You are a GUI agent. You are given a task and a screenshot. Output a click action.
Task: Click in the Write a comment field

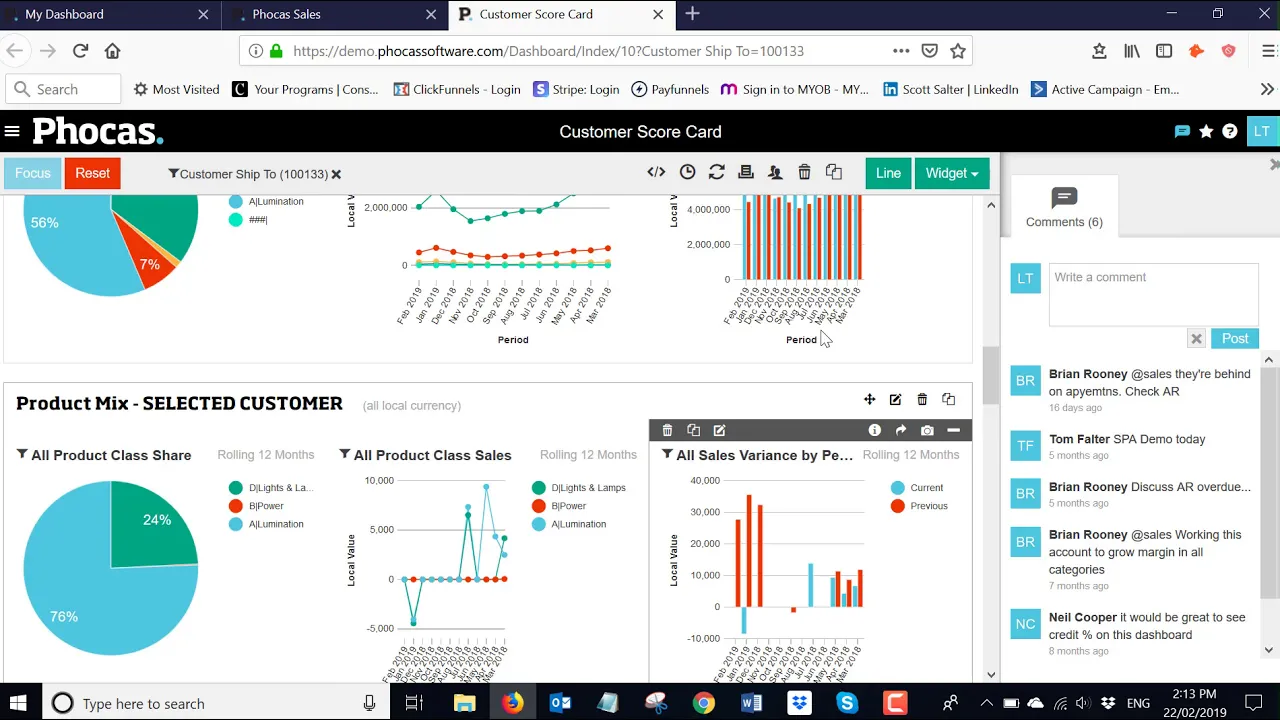pyautogui.click(x=1152, y=293)
